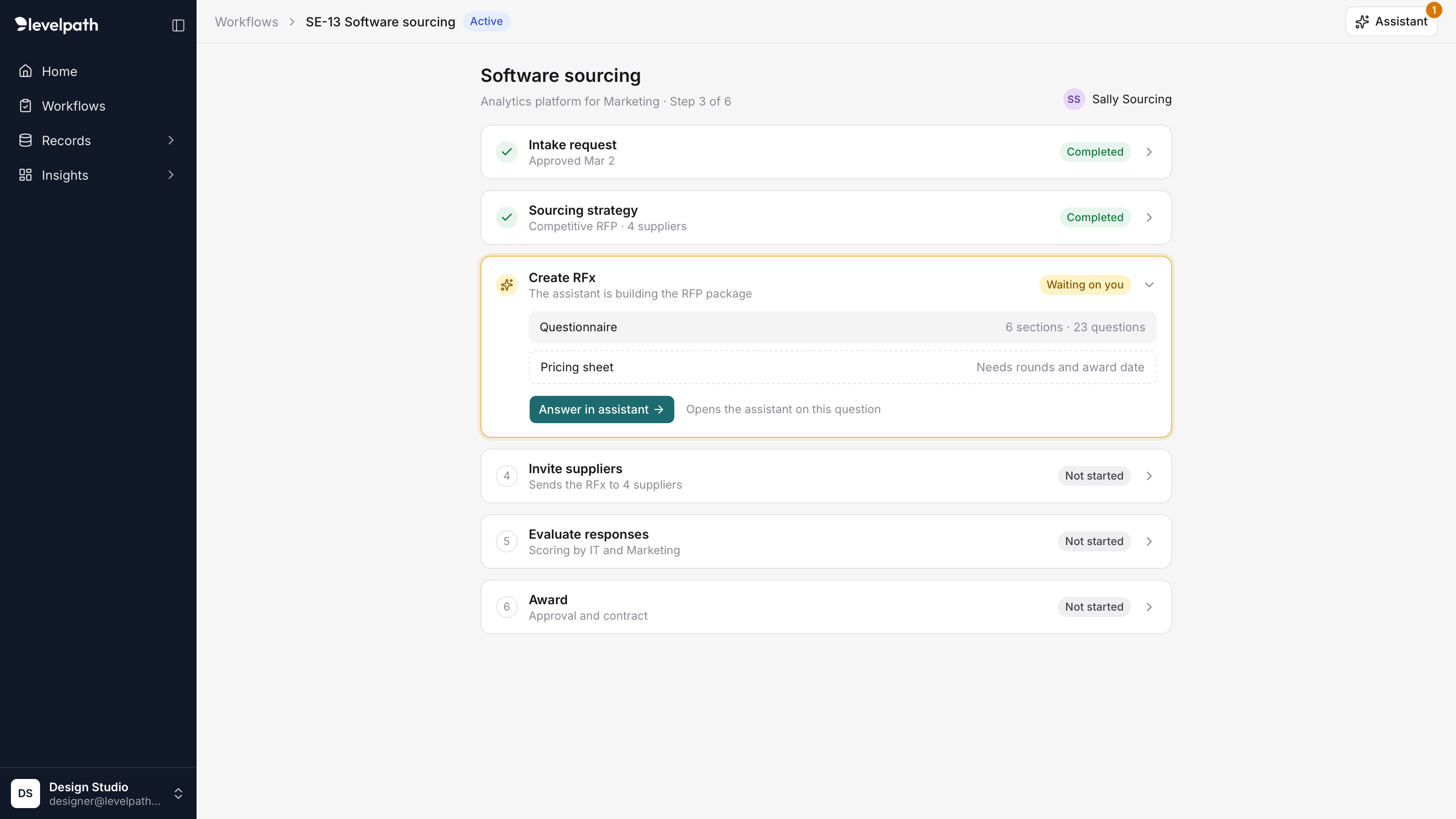This screenshot has height=819, width=1456.
Task: Click the Evaluate responses step title
Action: tap(588, 534)
